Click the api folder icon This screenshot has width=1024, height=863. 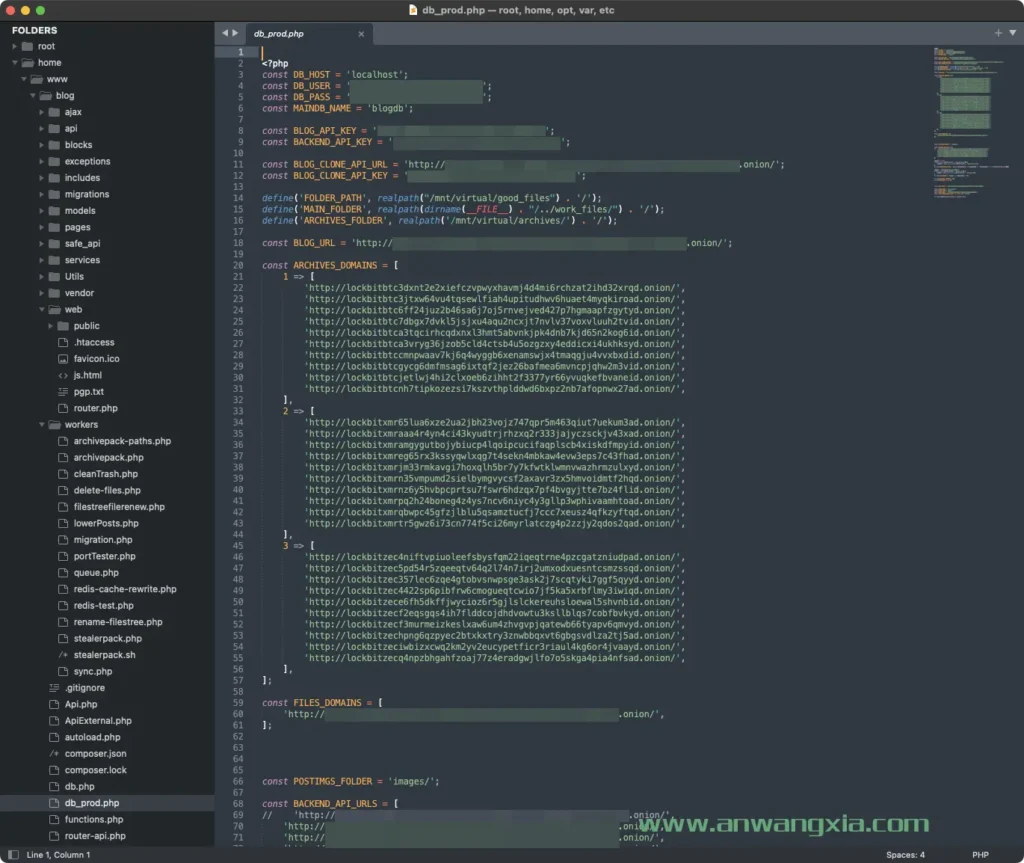[54, 129]
